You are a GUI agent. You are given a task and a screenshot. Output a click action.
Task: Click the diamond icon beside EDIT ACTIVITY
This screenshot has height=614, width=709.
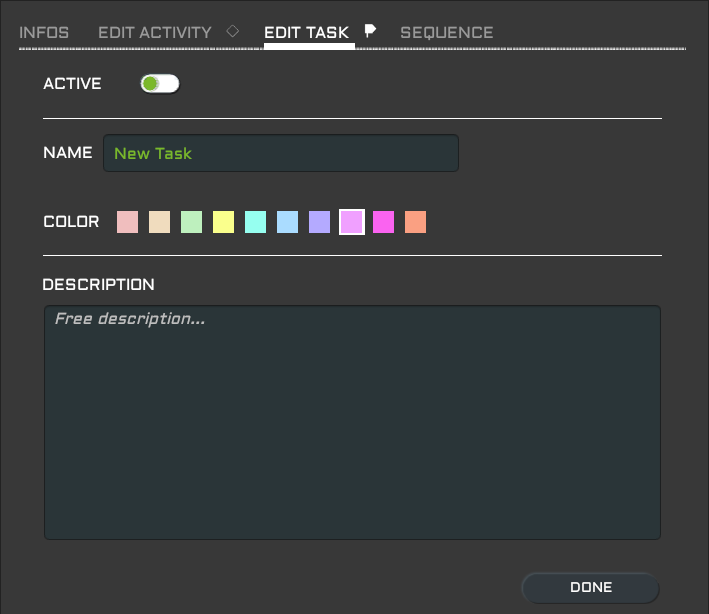click(233, 31)
